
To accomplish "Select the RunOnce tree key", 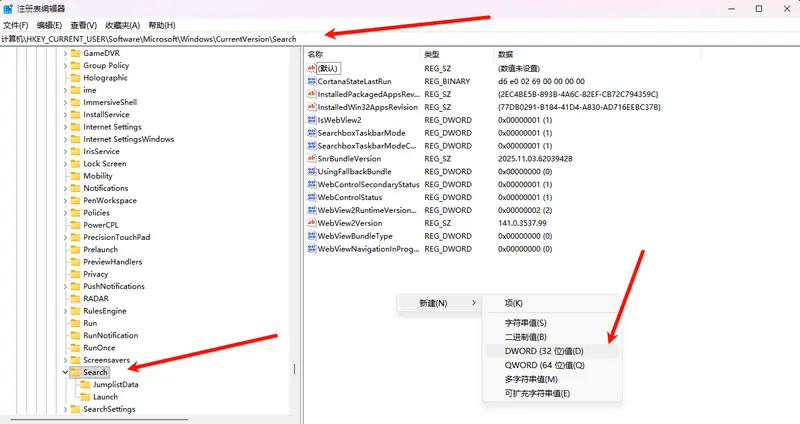I will [x=99, y=347].
